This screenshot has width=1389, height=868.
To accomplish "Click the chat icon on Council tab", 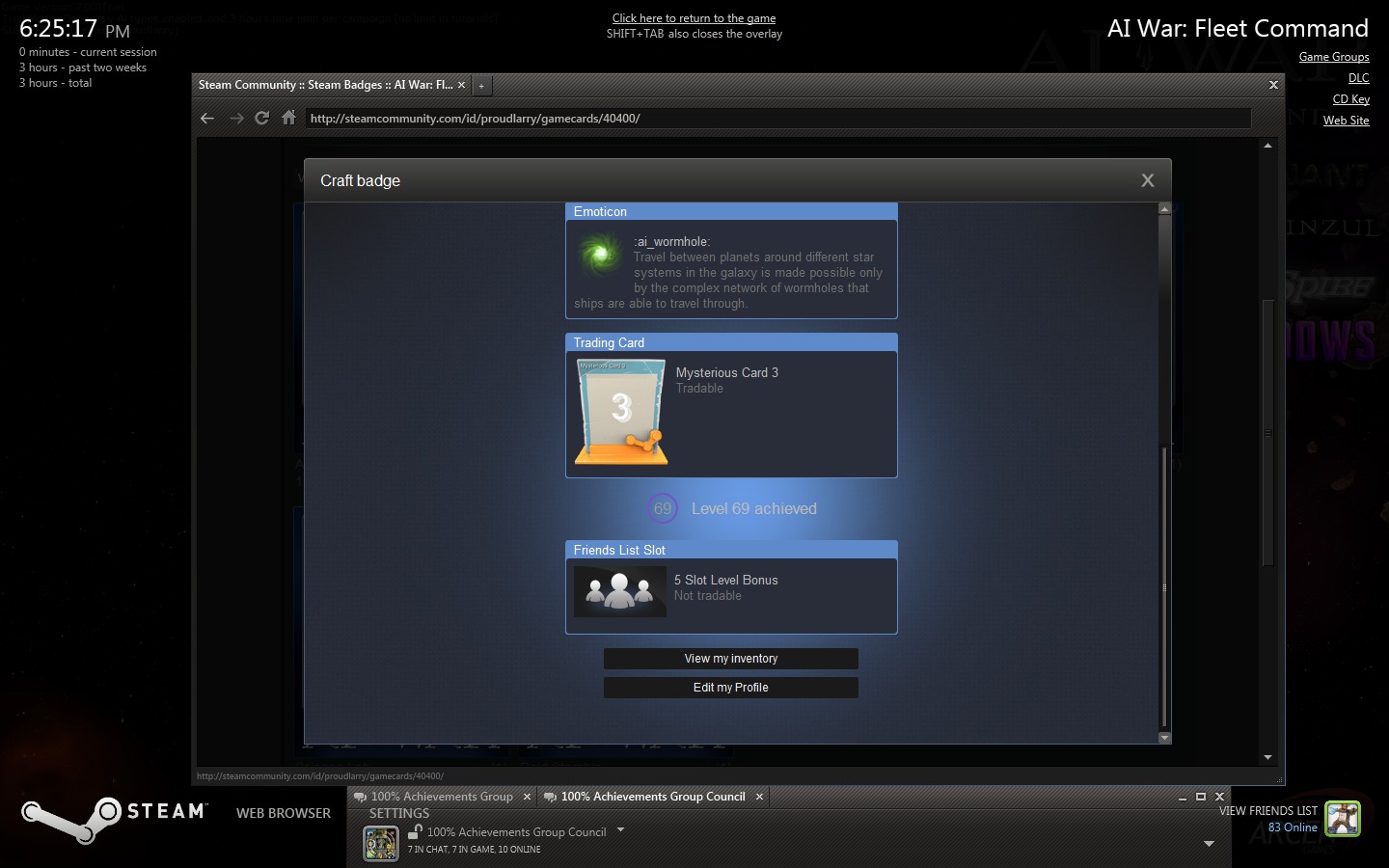I will pyautogui.click(x=550, y=797).
